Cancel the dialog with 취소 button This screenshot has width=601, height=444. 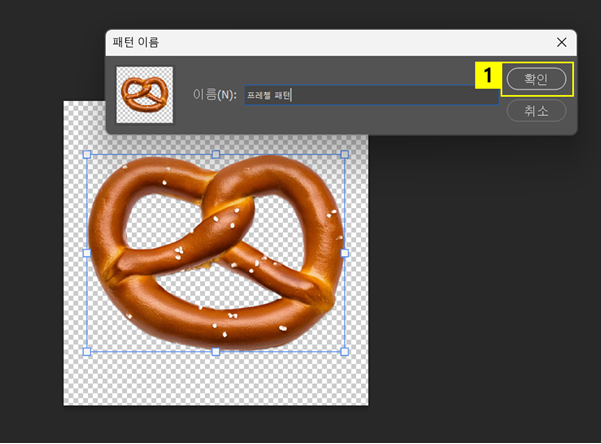click(x=536, y=111)
